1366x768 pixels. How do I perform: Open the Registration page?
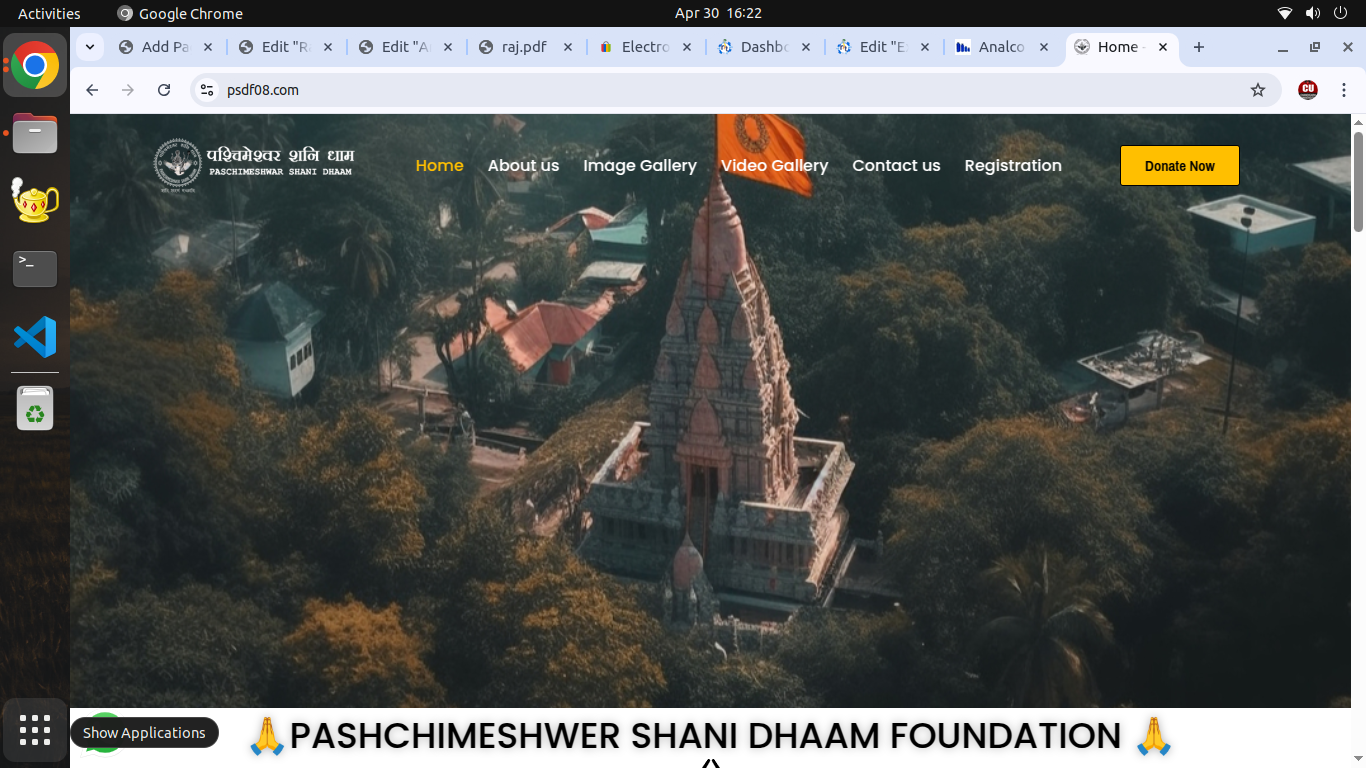click(x=1013, y=166)
